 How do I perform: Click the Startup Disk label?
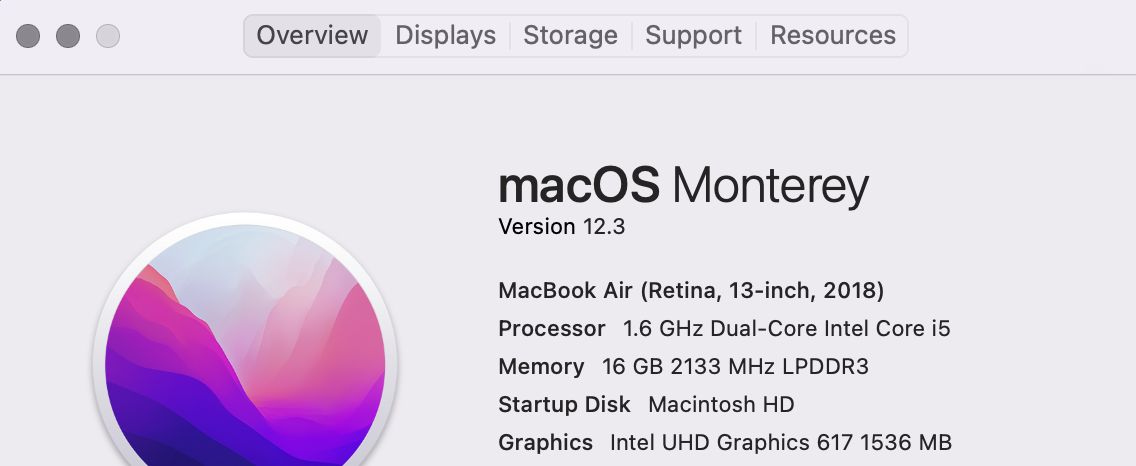[564, 404]
